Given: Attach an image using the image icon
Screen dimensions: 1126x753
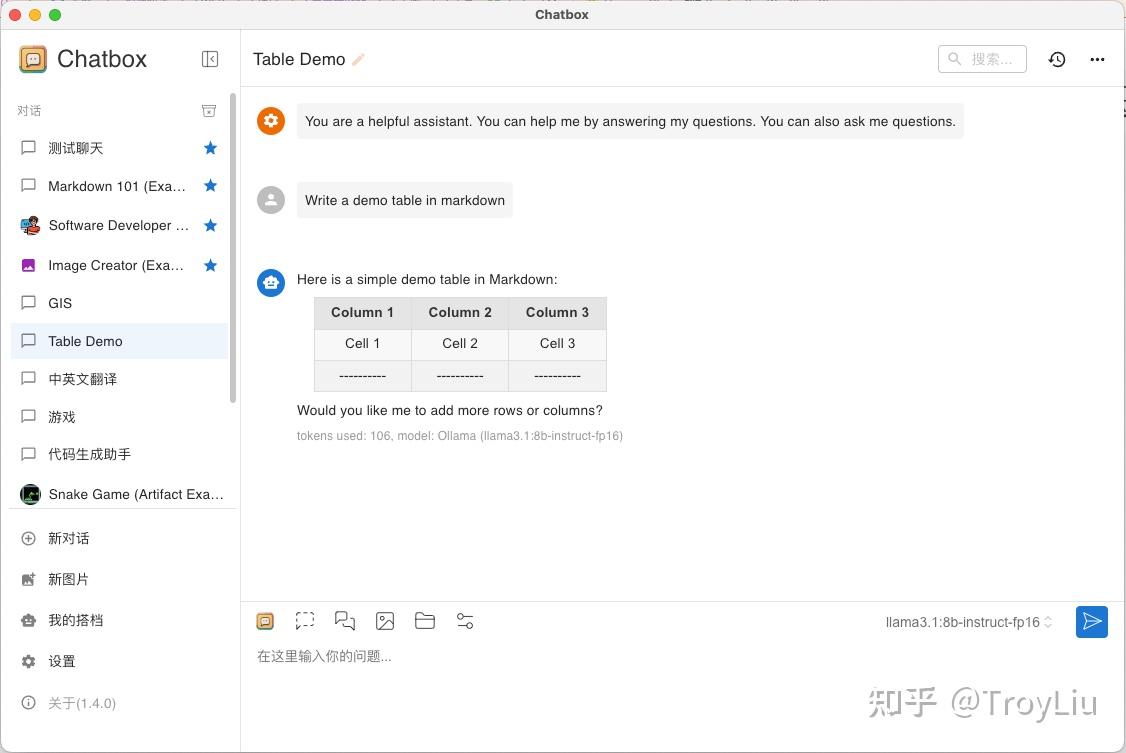Looking at the screenshot, I should 385,620.
